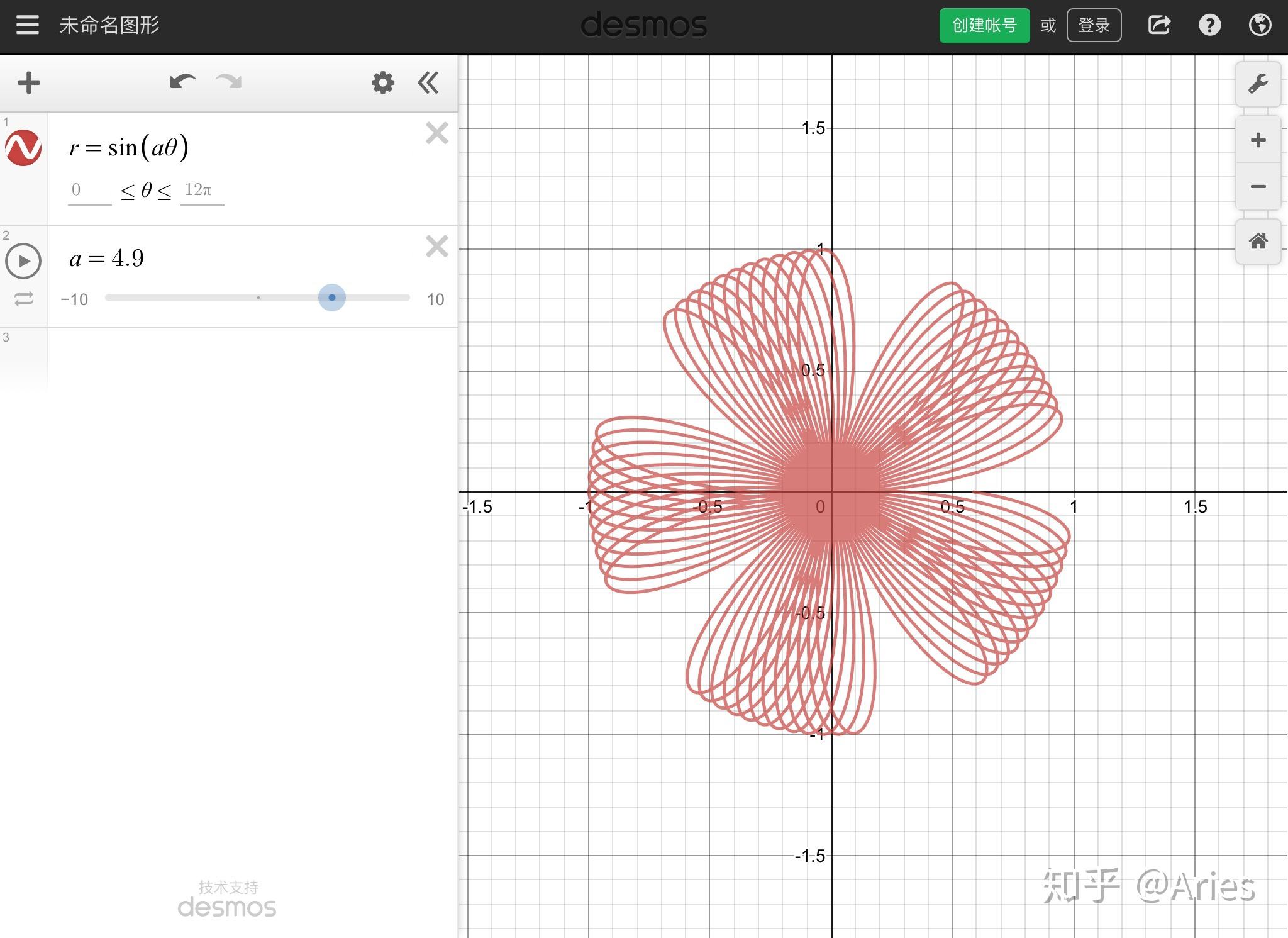Open the hamburger main menu
1288x938 pixels.
(27, 25)
